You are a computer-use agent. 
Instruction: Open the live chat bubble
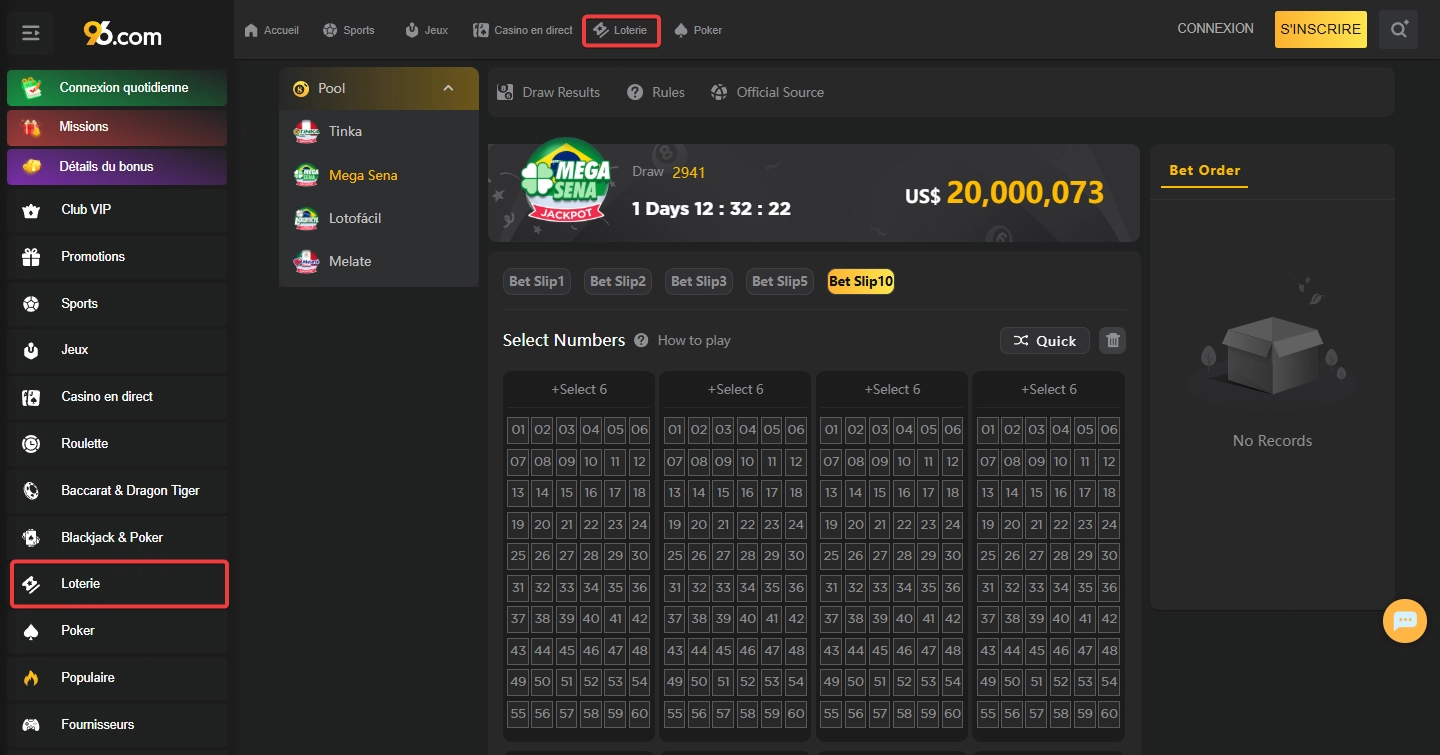(1405, 621)
